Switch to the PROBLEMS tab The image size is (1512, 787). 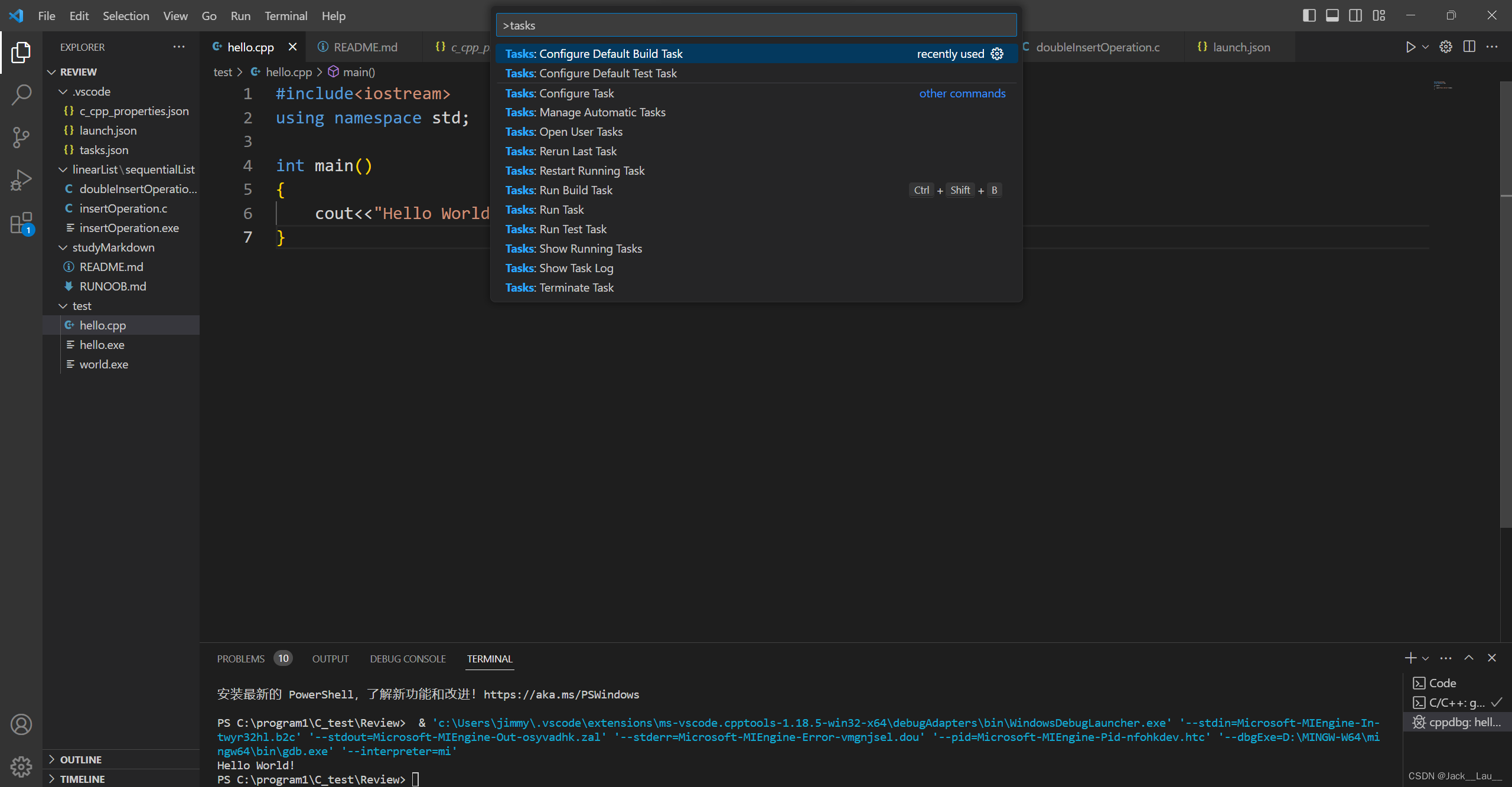(x=241, y=659)
